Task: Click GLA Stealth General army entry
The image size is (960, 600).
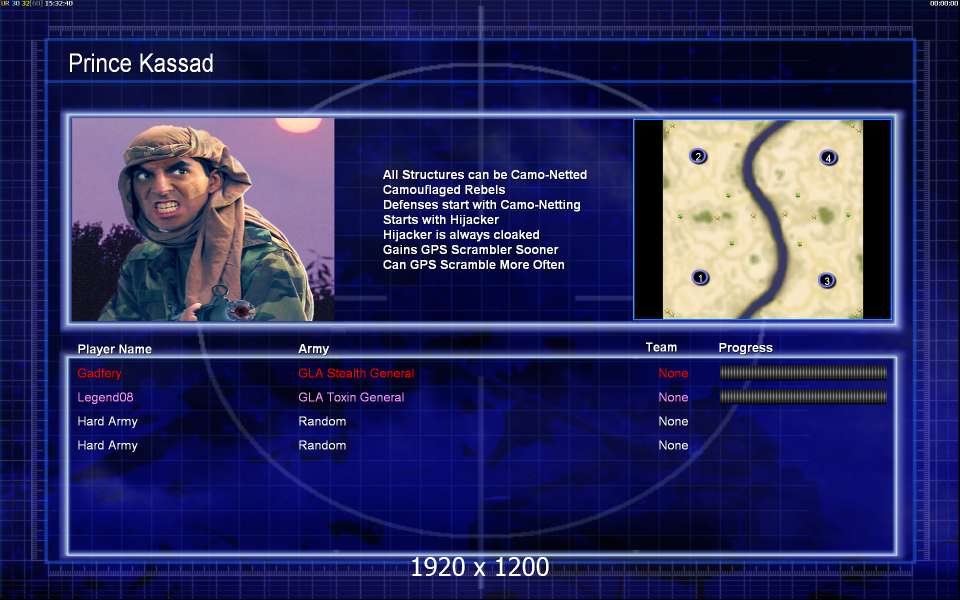Action: [x=356, y=373]
